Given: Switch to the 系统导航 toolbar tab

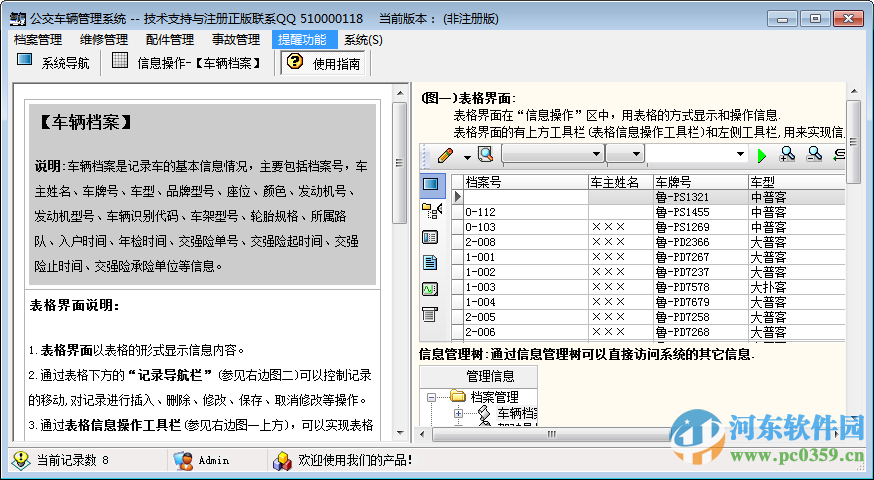Looking at the screenshot, I should point(54,63).
